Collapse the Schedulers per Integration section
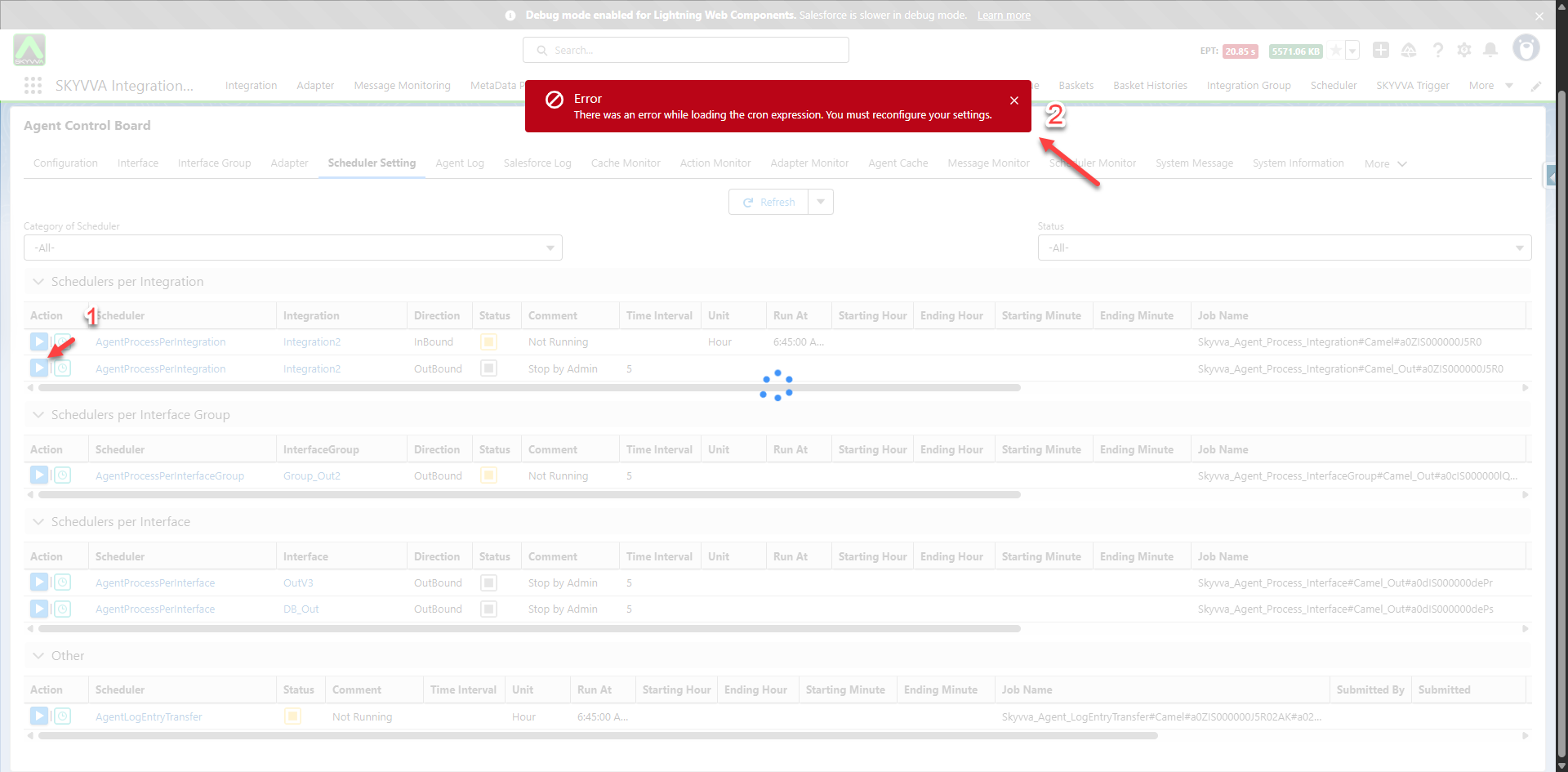 coord(38,282)
